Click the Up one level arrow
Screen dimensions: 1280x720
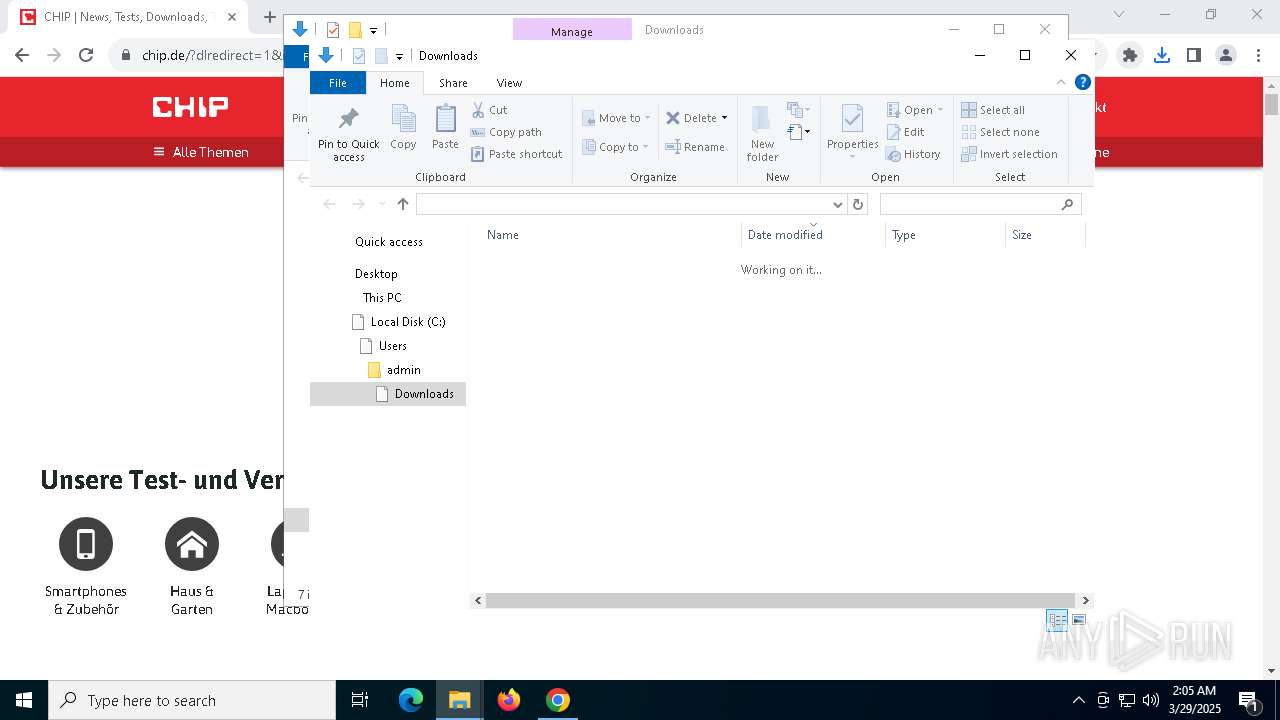403,204
